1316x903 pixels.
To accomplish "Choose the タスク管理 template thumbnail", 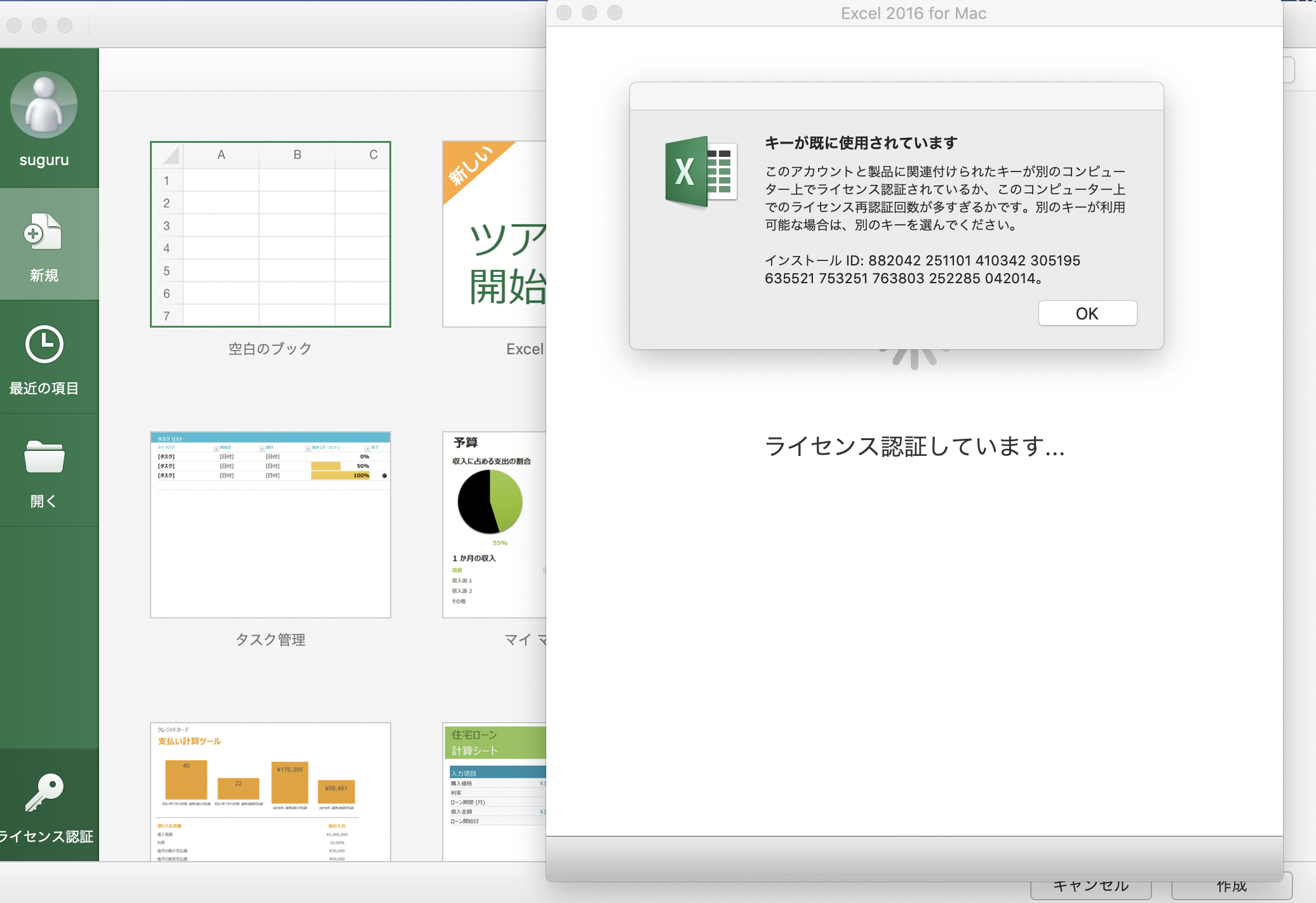I will point(271,525).
